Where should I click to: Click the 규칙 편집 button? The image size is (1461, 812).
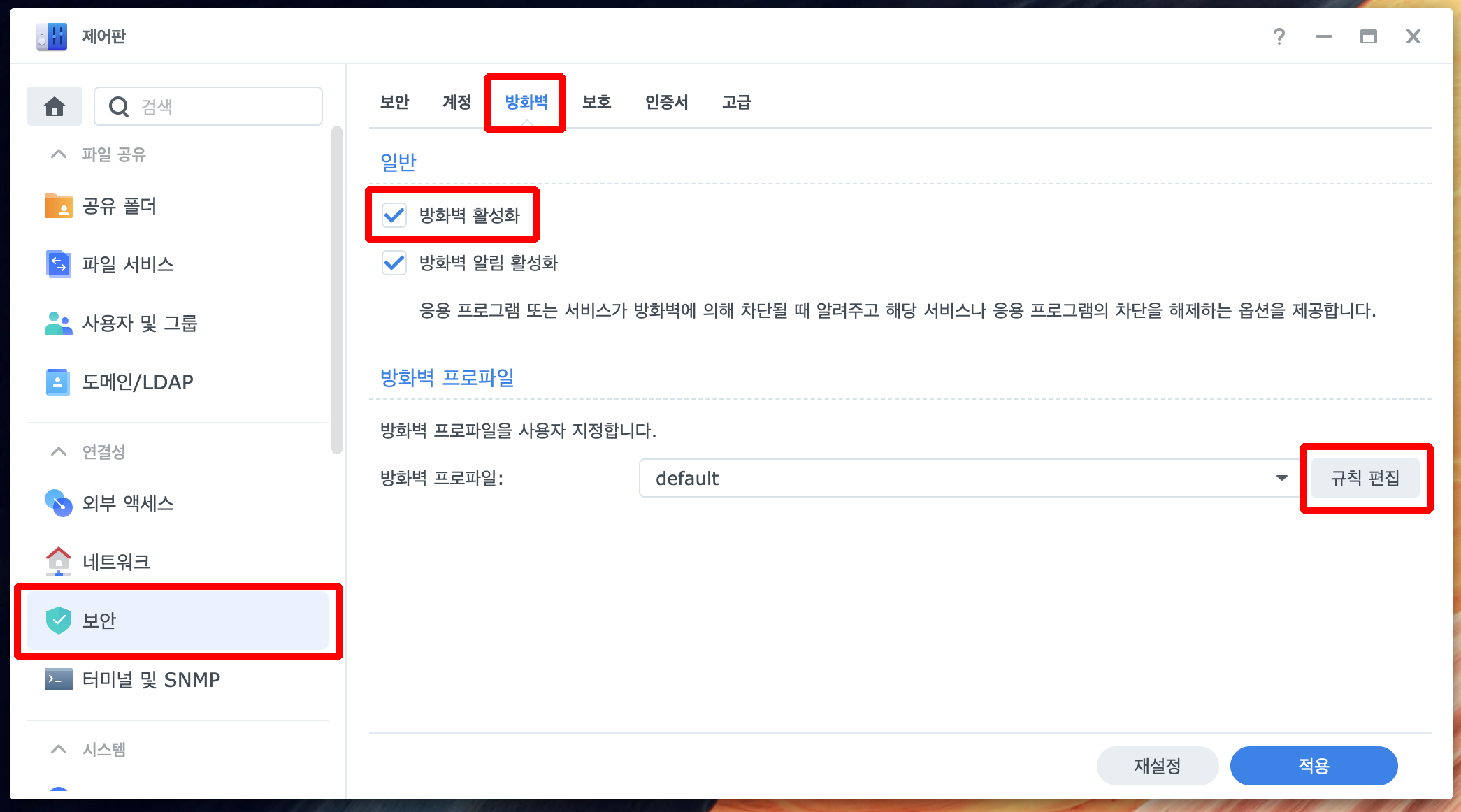1365,478
